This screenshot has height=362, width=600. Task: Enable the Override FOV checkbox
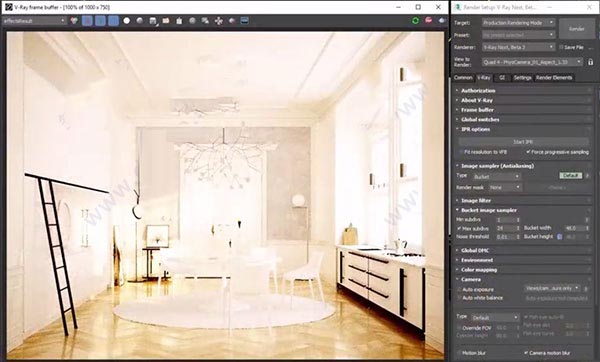[459, 328]
